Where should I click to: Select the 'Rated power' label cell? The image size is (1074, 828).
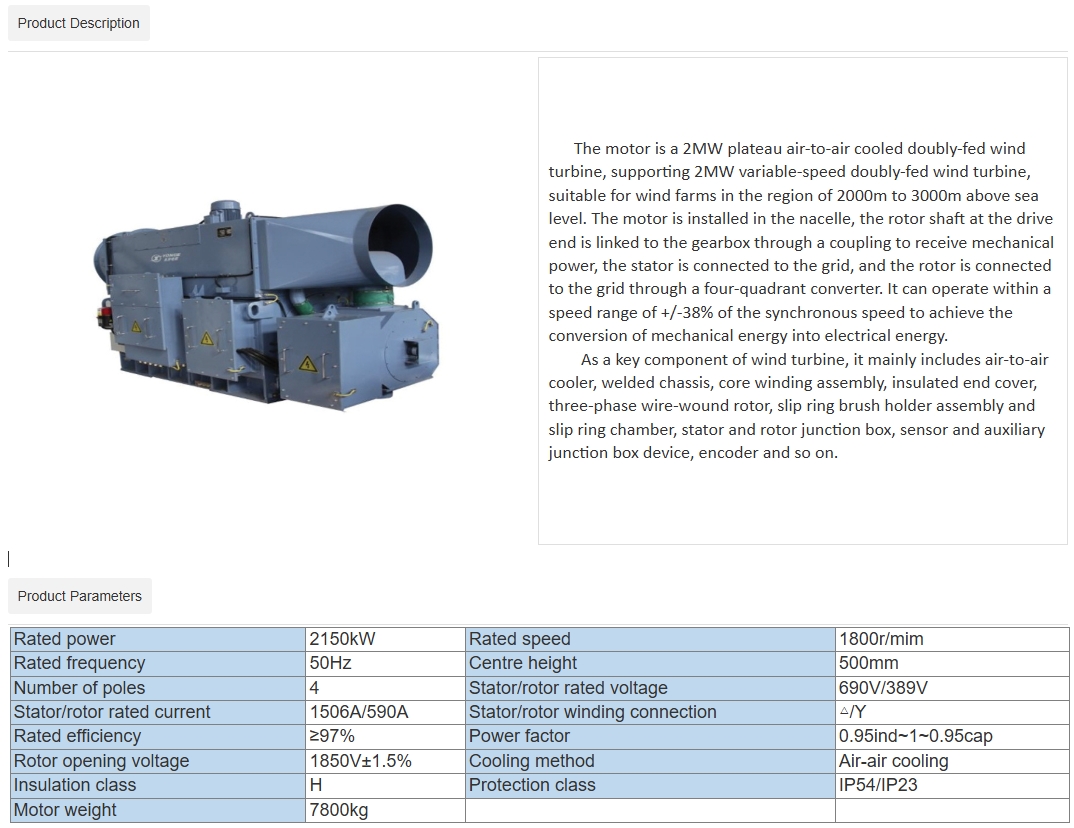click(158, 639)
